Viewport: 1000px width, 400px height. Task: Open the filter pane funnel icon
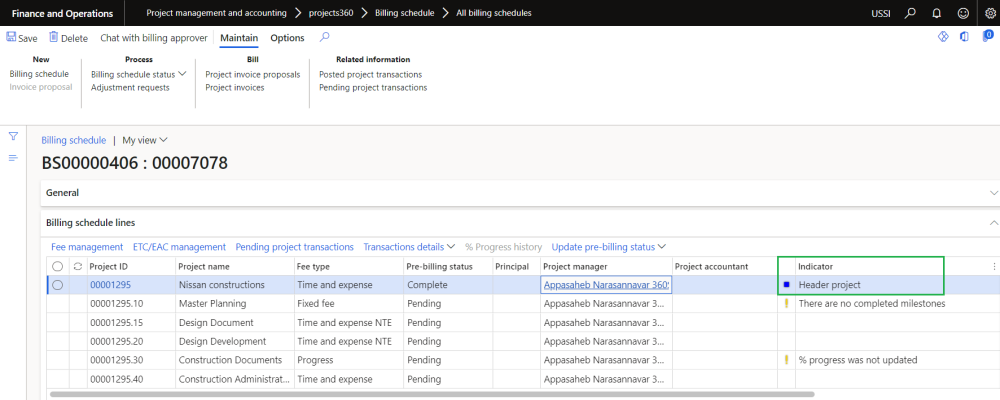coord(14,136)
